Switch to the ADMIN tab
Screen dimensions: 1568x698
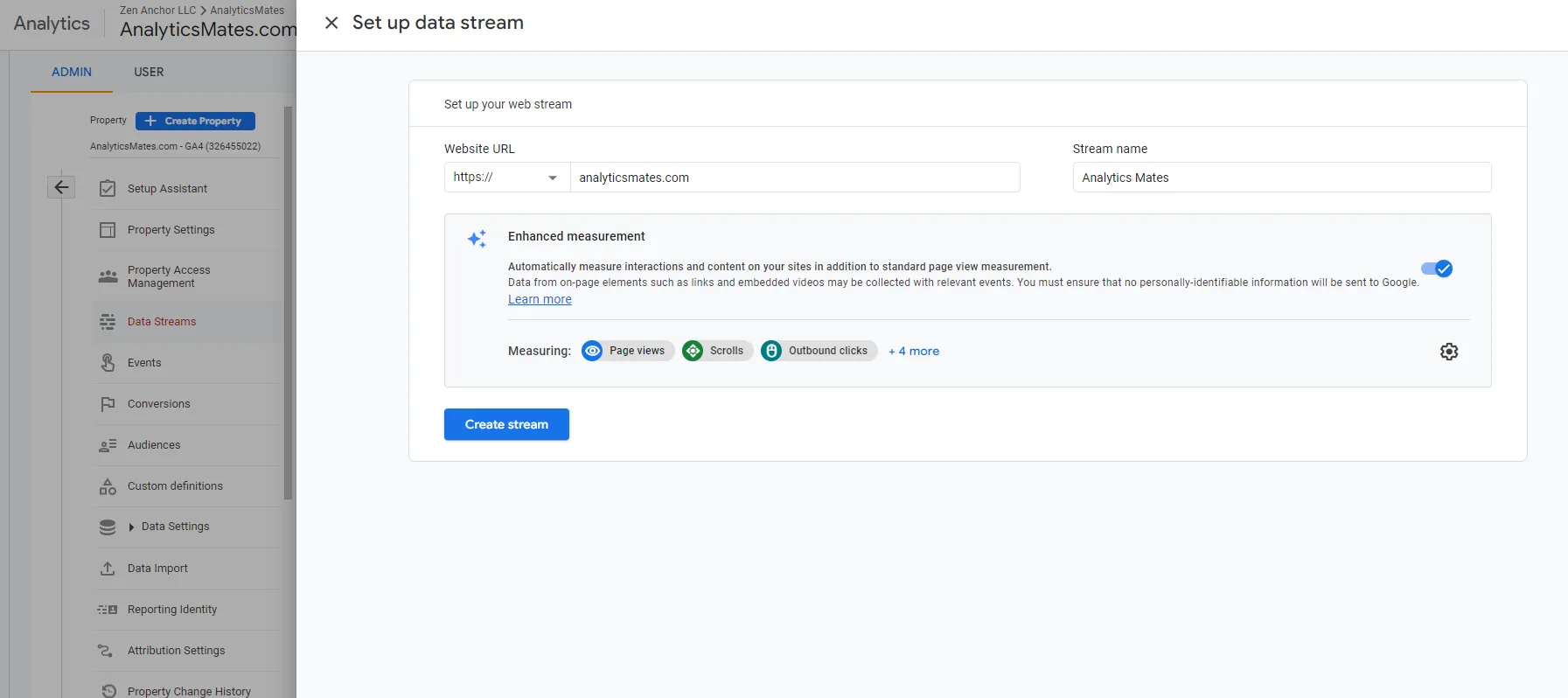tap(72, 72)
